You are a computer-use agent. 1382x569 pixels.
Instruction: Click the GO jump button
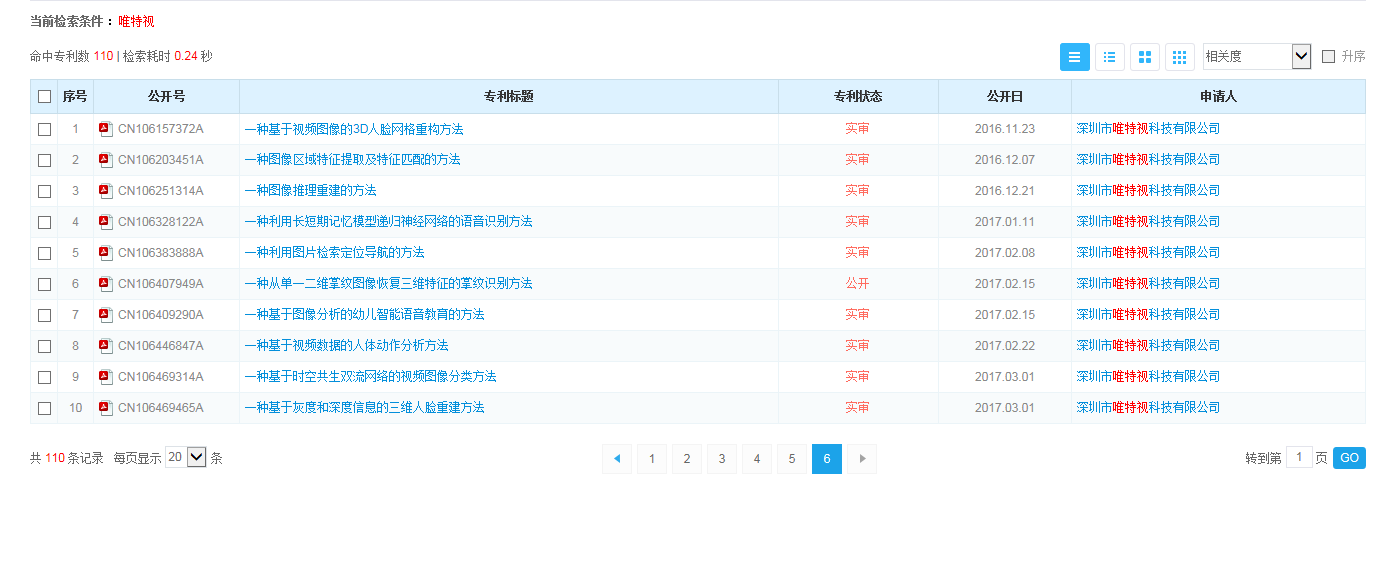(x=1349, y=458)
